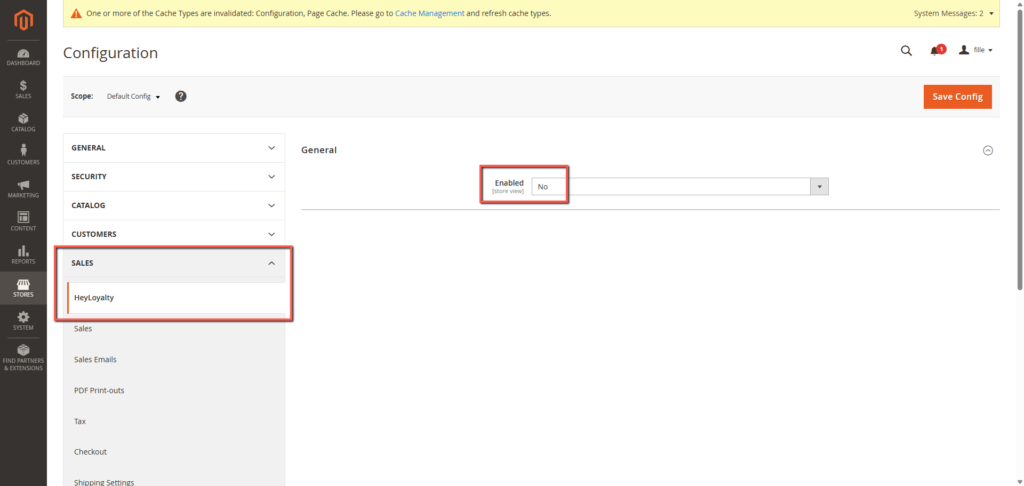The image size is (1024, 486).
Task: Open the notifications bell icon
Action: pyautogui.click(x=935, y=50)
